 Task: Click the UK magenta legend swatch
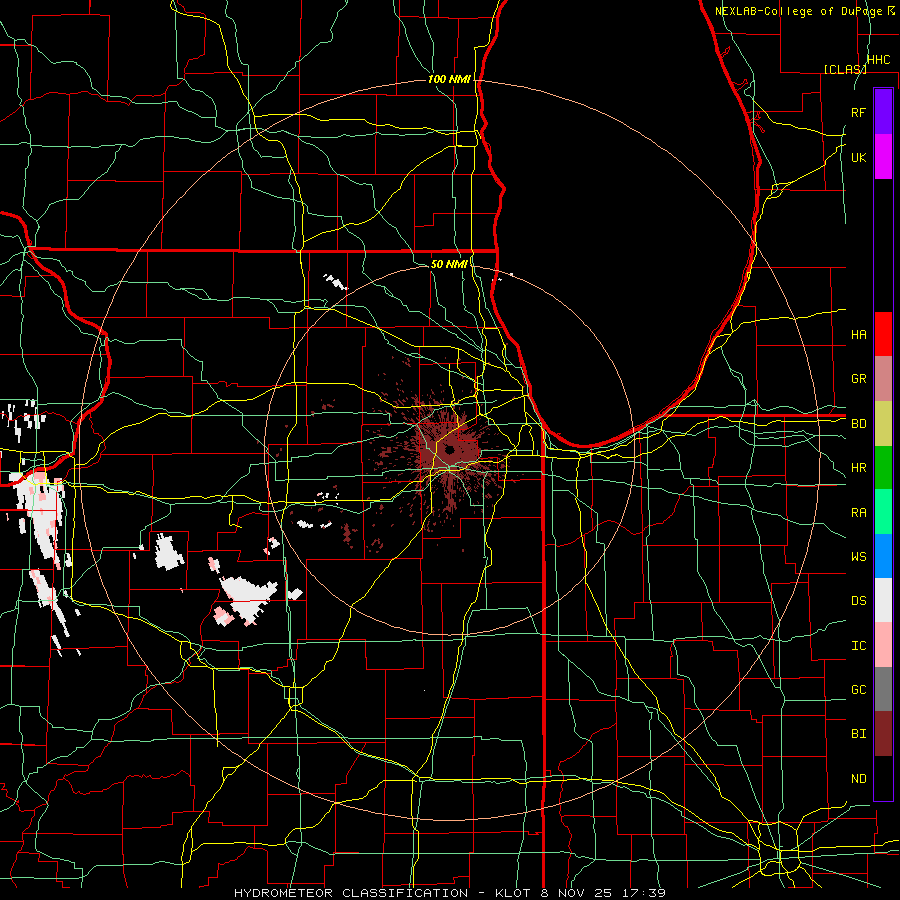click(883, 157)
